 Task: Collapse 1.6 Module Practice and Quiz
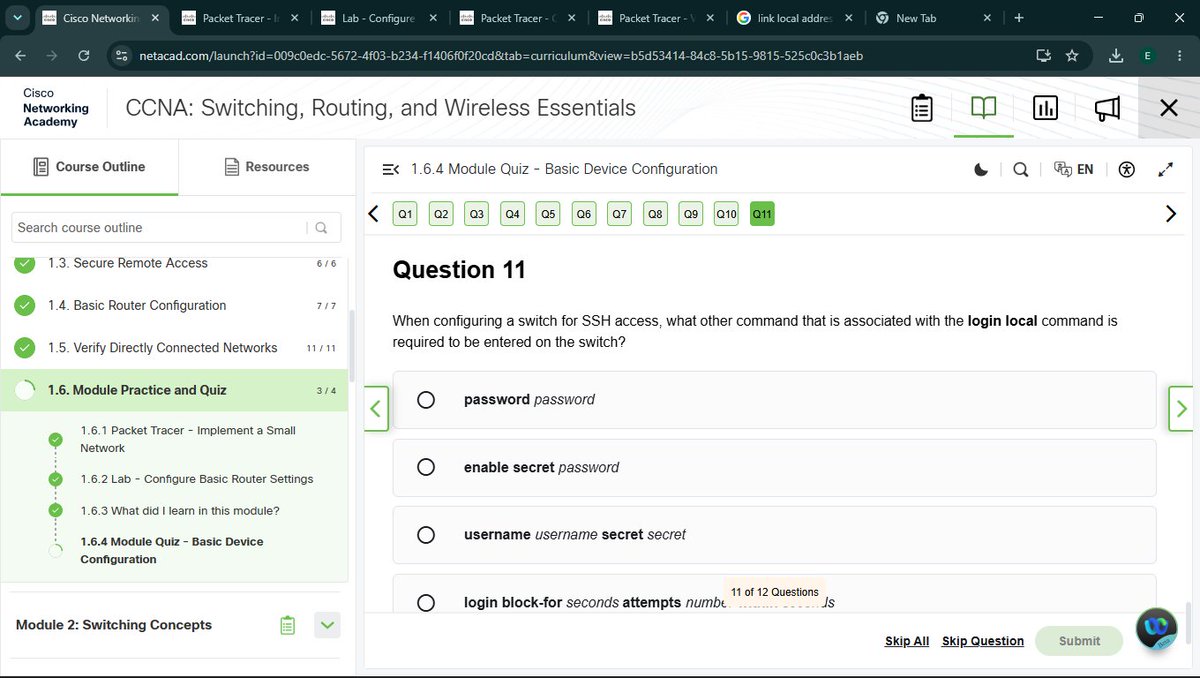click(174, 390)
